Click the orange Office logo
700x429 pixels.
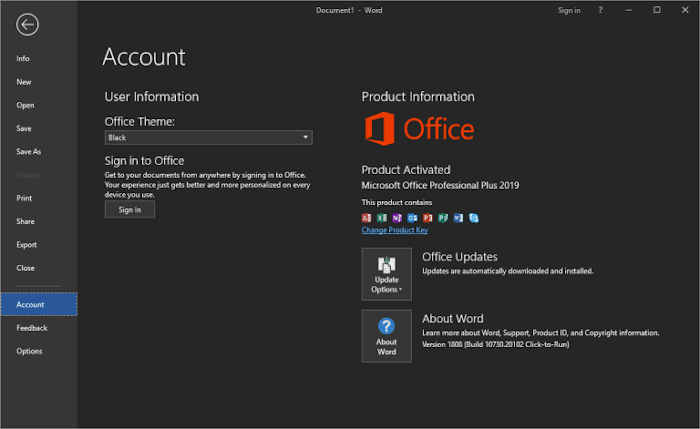[419, 129]
